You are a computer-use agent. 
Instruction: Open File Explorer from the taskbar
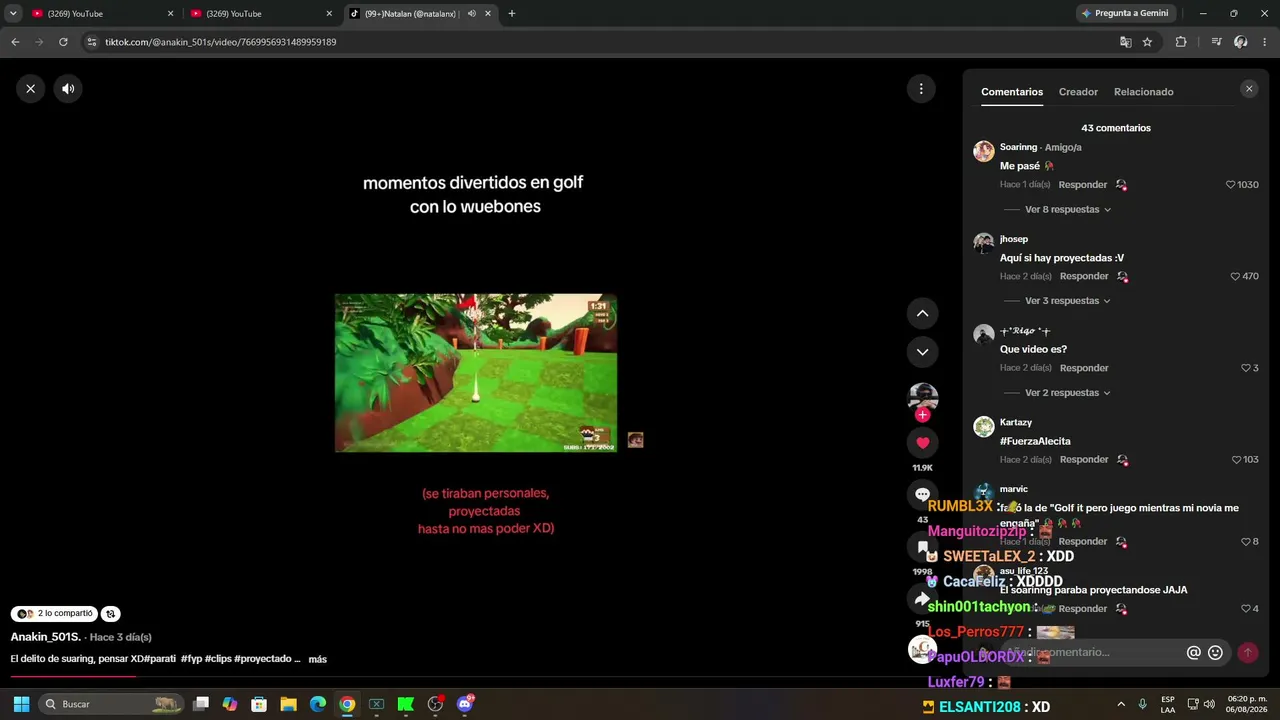click(x=288, y=704)
